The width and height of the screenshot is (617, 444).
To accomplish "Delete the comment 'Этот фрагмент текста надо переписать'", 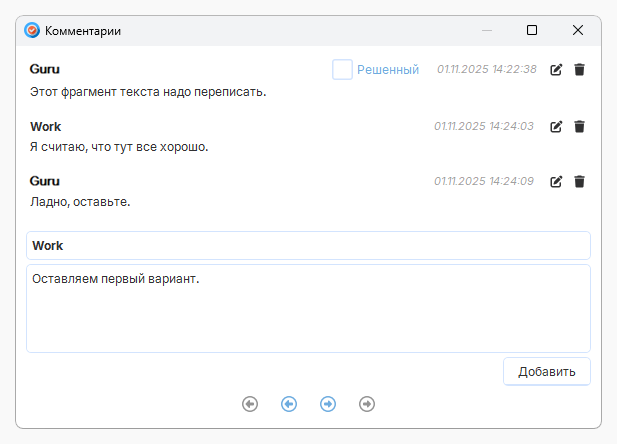I will point(579,70).
